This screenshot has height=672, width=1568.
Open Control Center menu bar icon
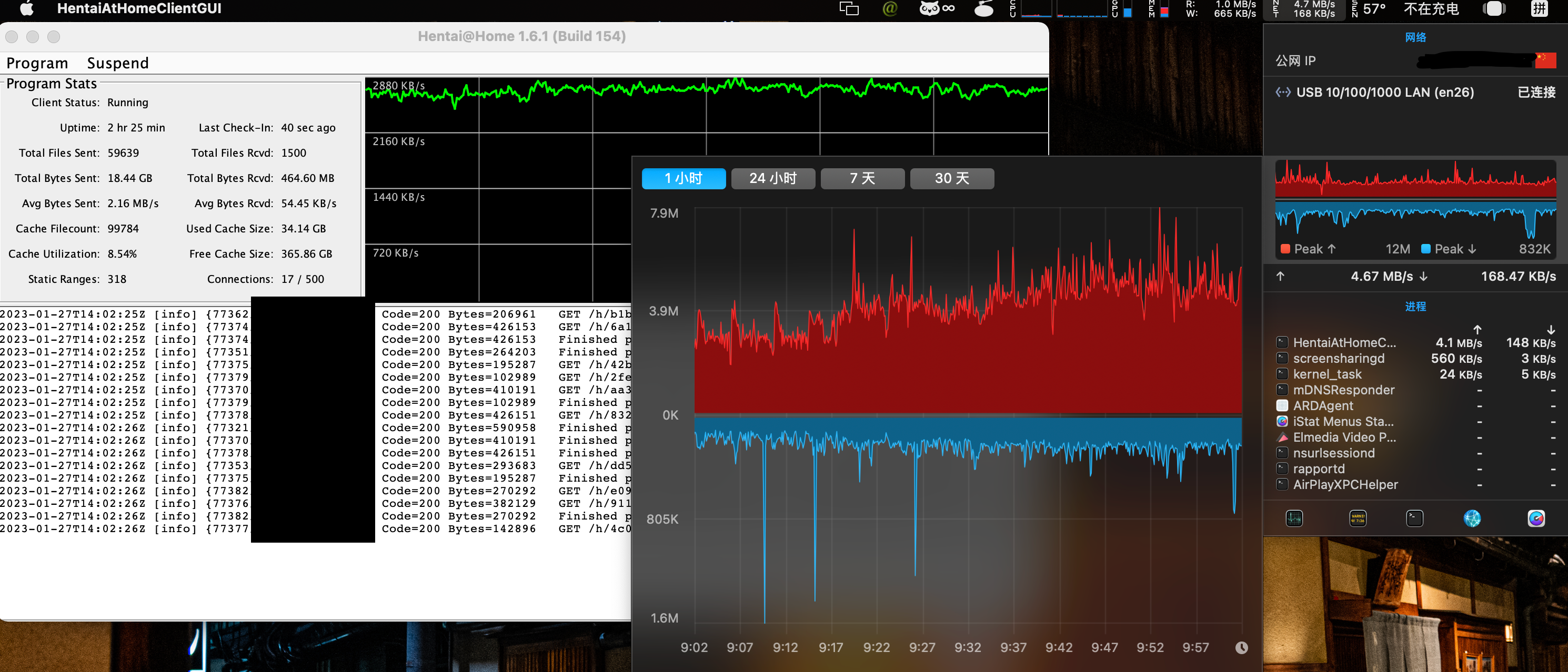pos(1494,8)
